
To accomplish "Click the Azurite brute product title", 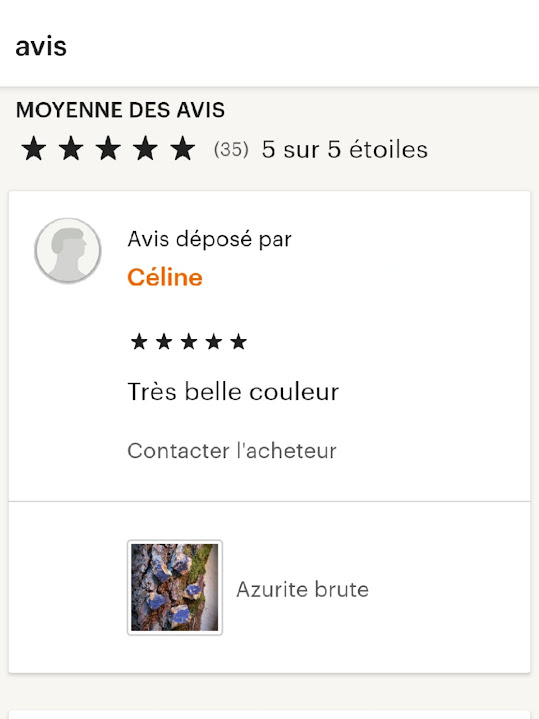I will point(302,589).
